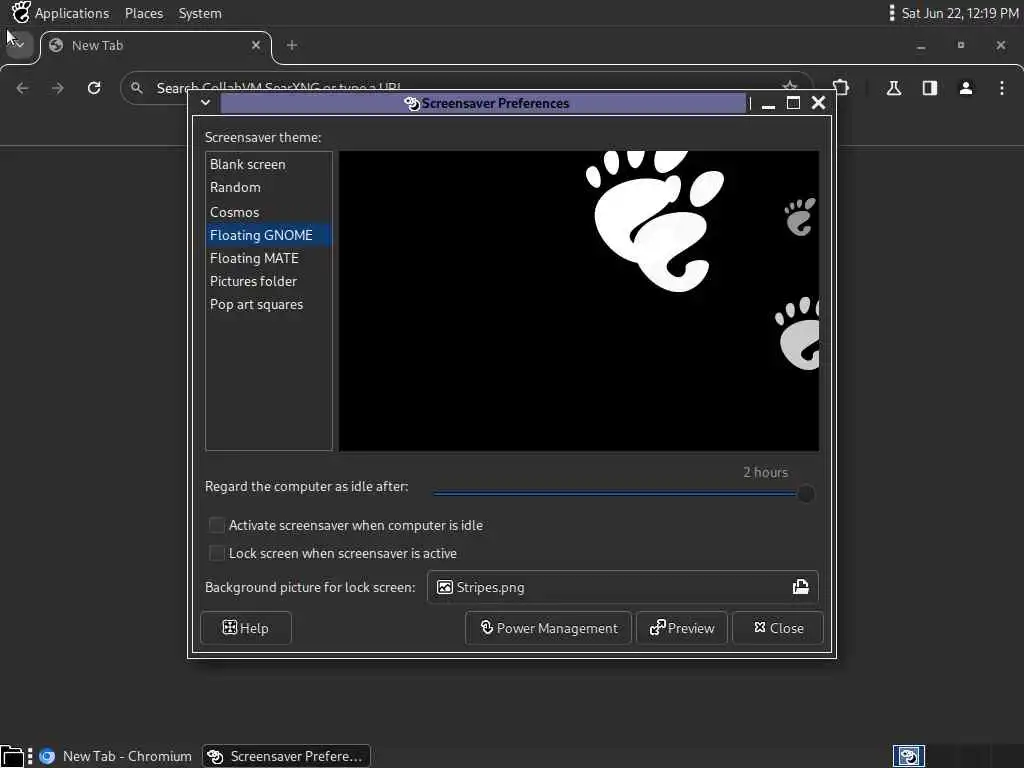The image size is (1024, 768).
Task: Close the New Tab browser tab
Action: click(x=256, y=45)
